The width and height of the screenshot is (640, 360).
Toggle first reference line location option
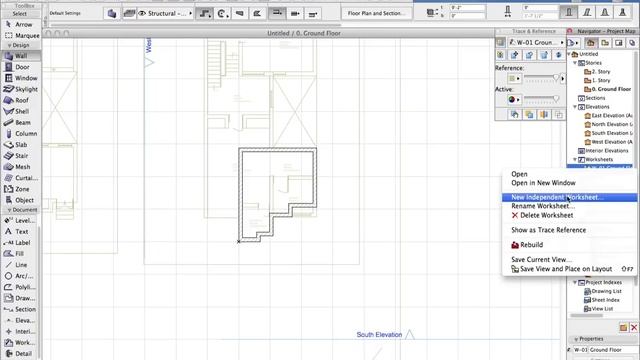[x=277, y=13]
